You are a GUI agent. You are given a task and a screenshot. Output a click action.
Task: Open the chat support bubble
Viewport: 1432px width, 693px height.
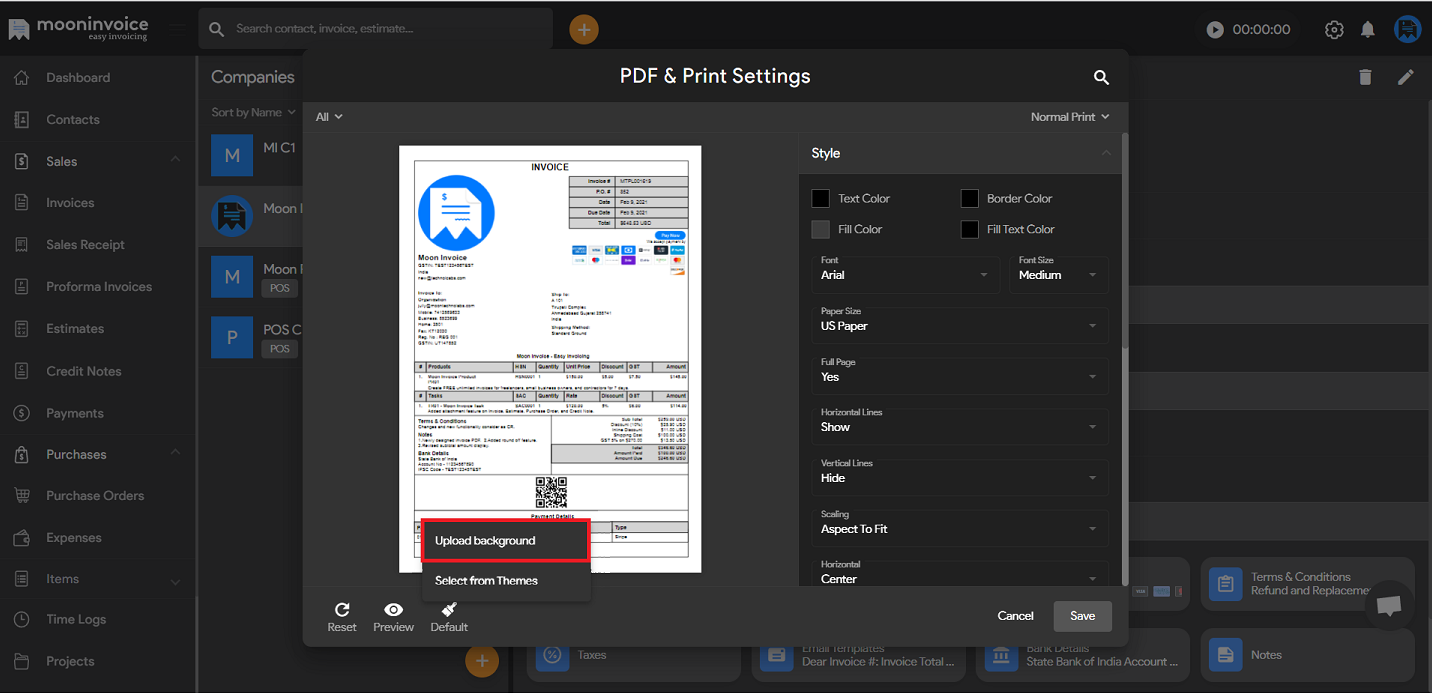[x=1389, y=606]
